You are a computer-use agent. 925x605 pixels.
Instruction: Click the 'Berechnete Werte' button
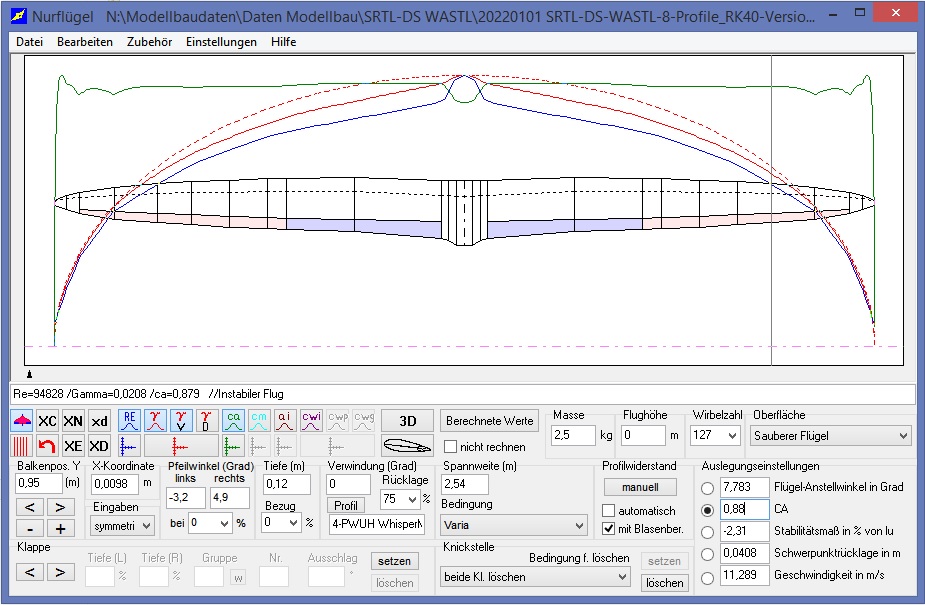[x=490, y=421]
